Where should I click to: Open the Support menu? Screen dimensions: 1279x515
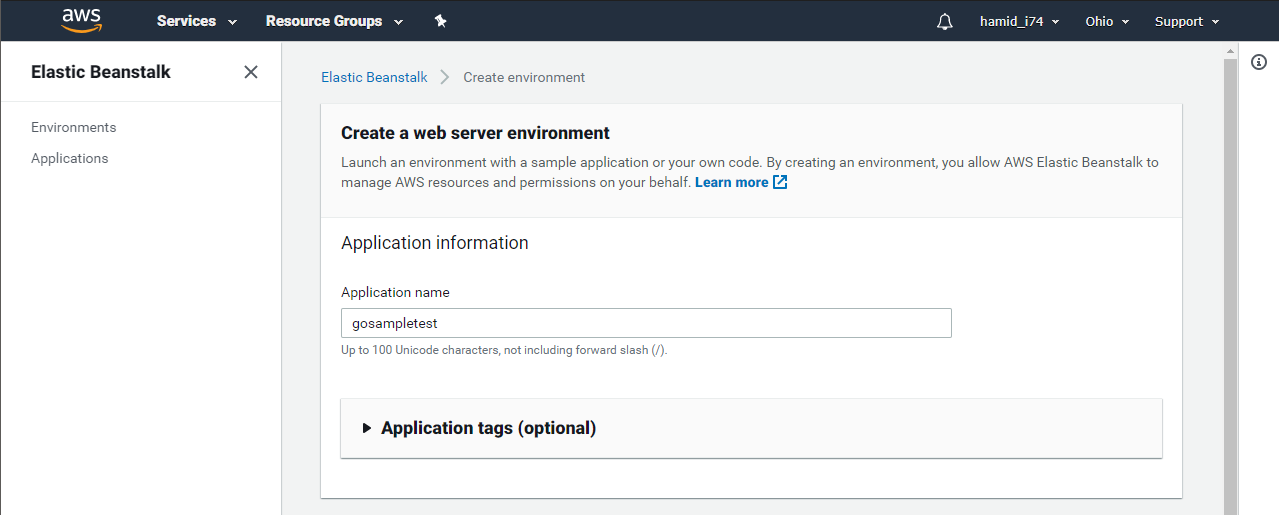coord(1187,21)
